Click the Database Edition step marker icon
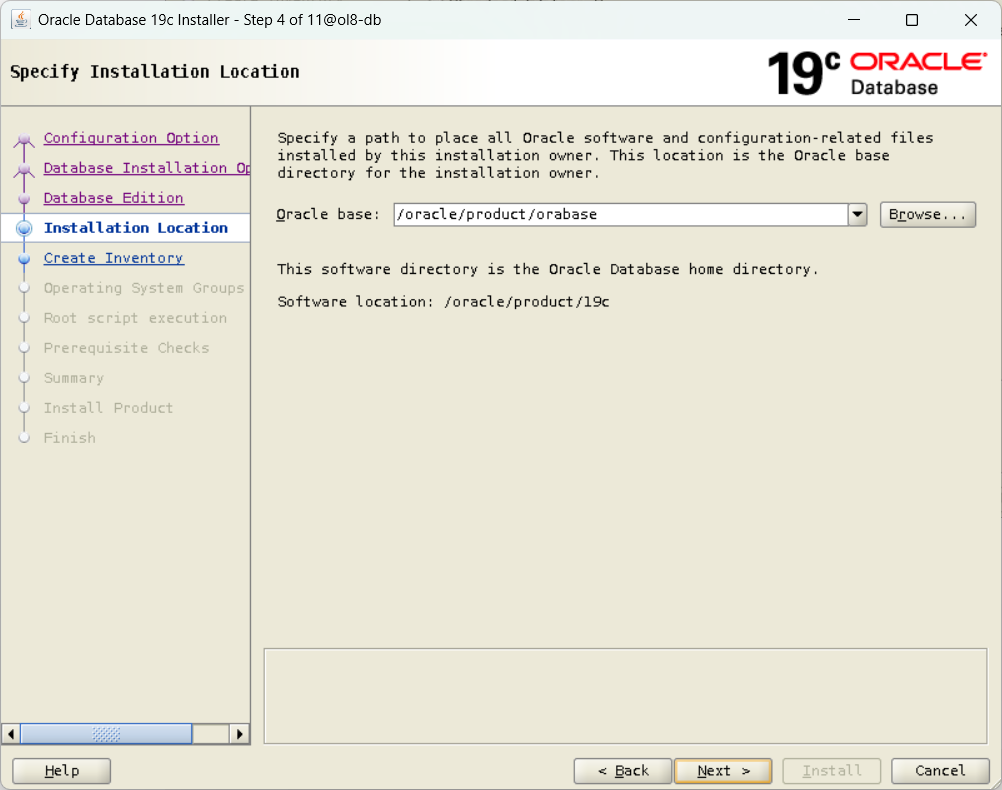 [24, 199]
